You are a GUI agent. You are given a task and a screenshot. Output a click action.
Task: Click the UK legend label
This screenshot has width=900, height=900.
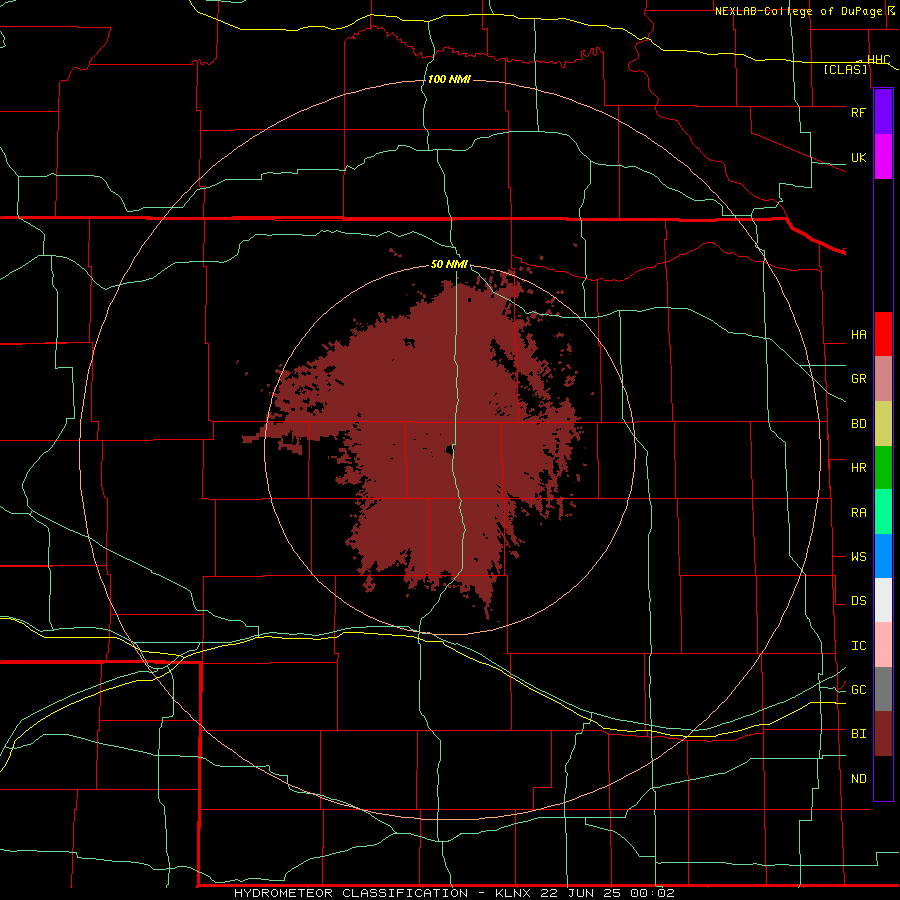pos(858,157)
